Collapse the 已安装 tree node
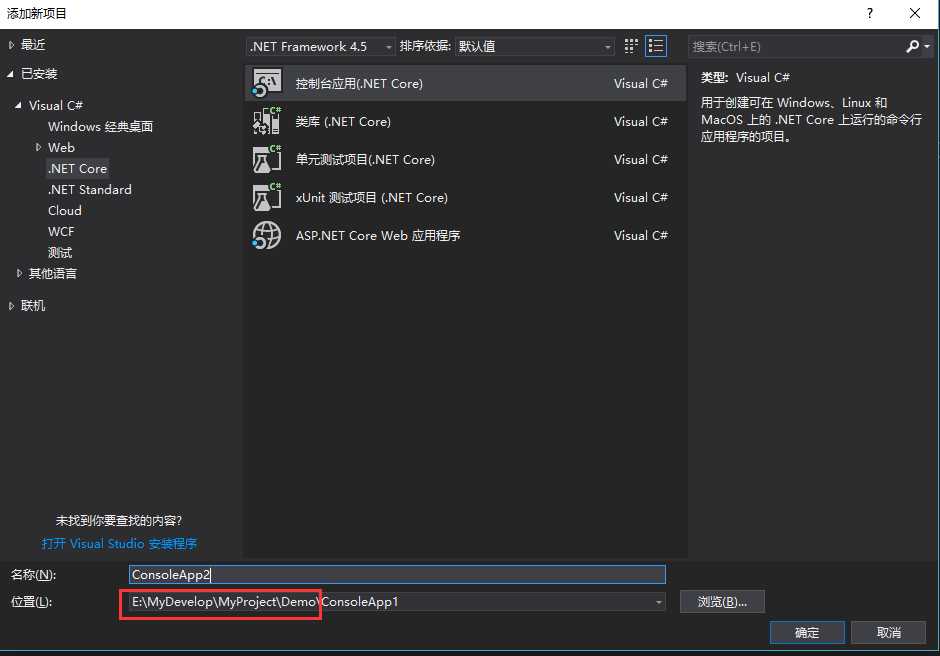940x656 pixels. click(11, 74)
